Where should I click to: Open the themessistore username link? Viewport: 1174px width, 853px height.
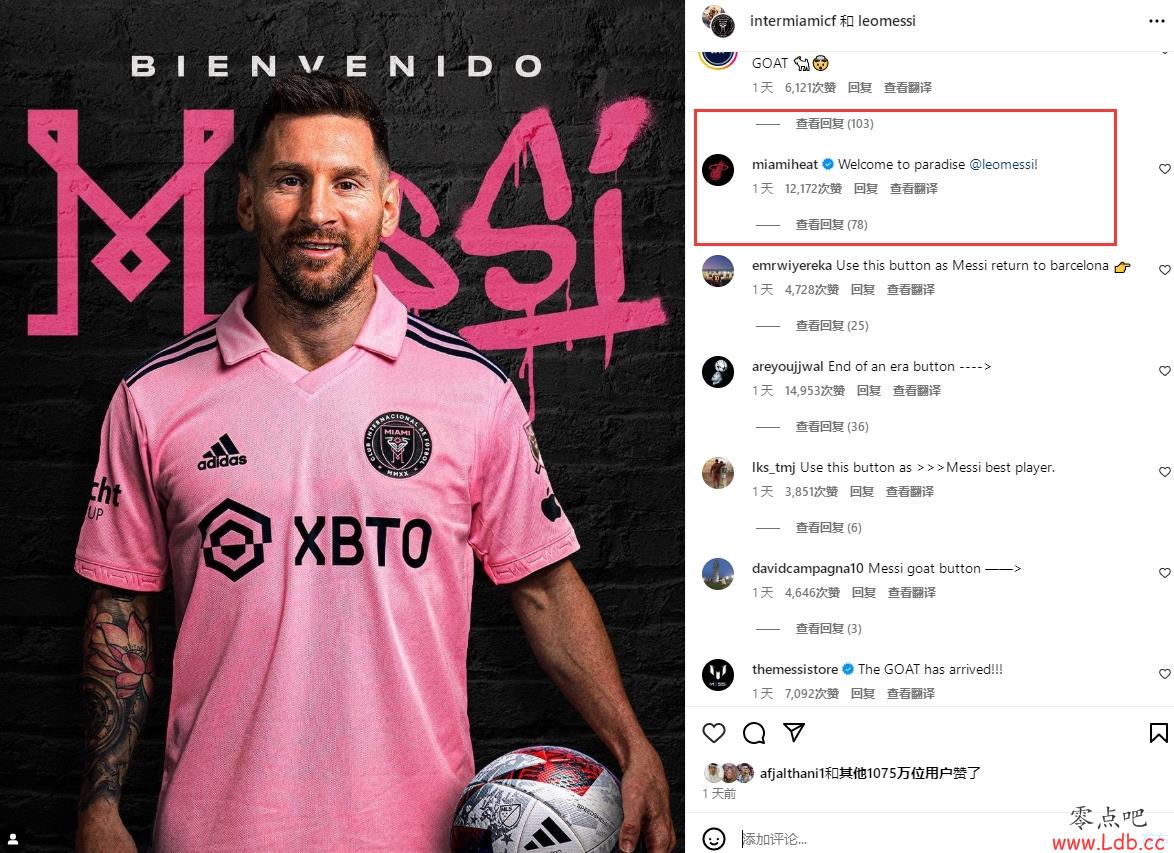[x=794, y=670]
